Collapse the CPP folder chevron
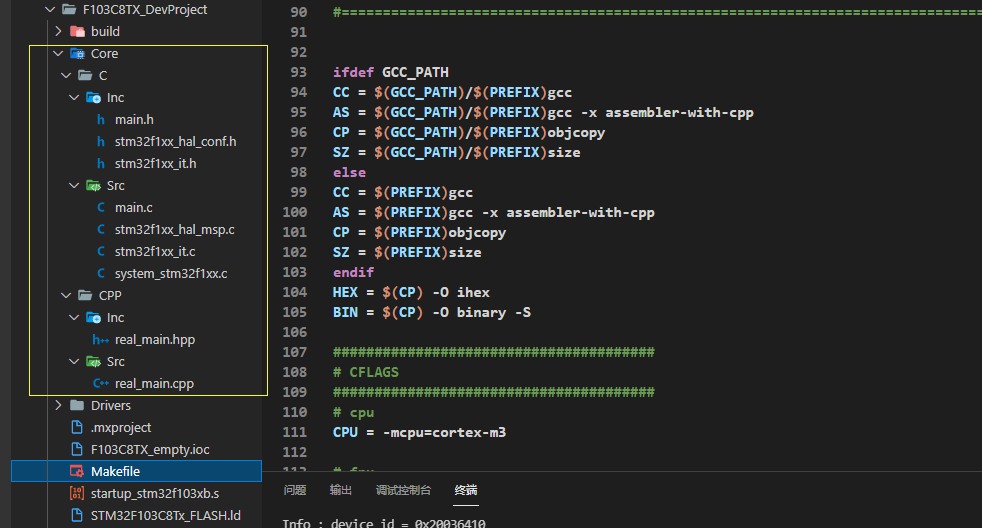 click(66, 295)
